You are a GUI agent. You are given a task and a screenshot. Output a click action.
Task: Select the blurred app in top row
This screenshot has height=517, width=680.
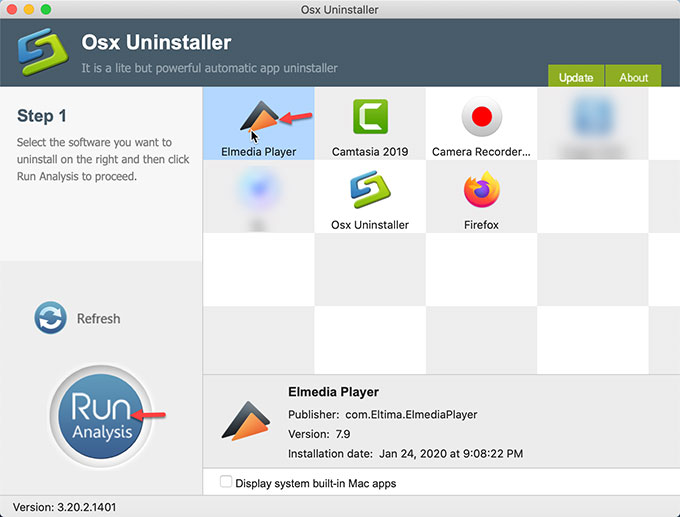(x=592, y=120)
